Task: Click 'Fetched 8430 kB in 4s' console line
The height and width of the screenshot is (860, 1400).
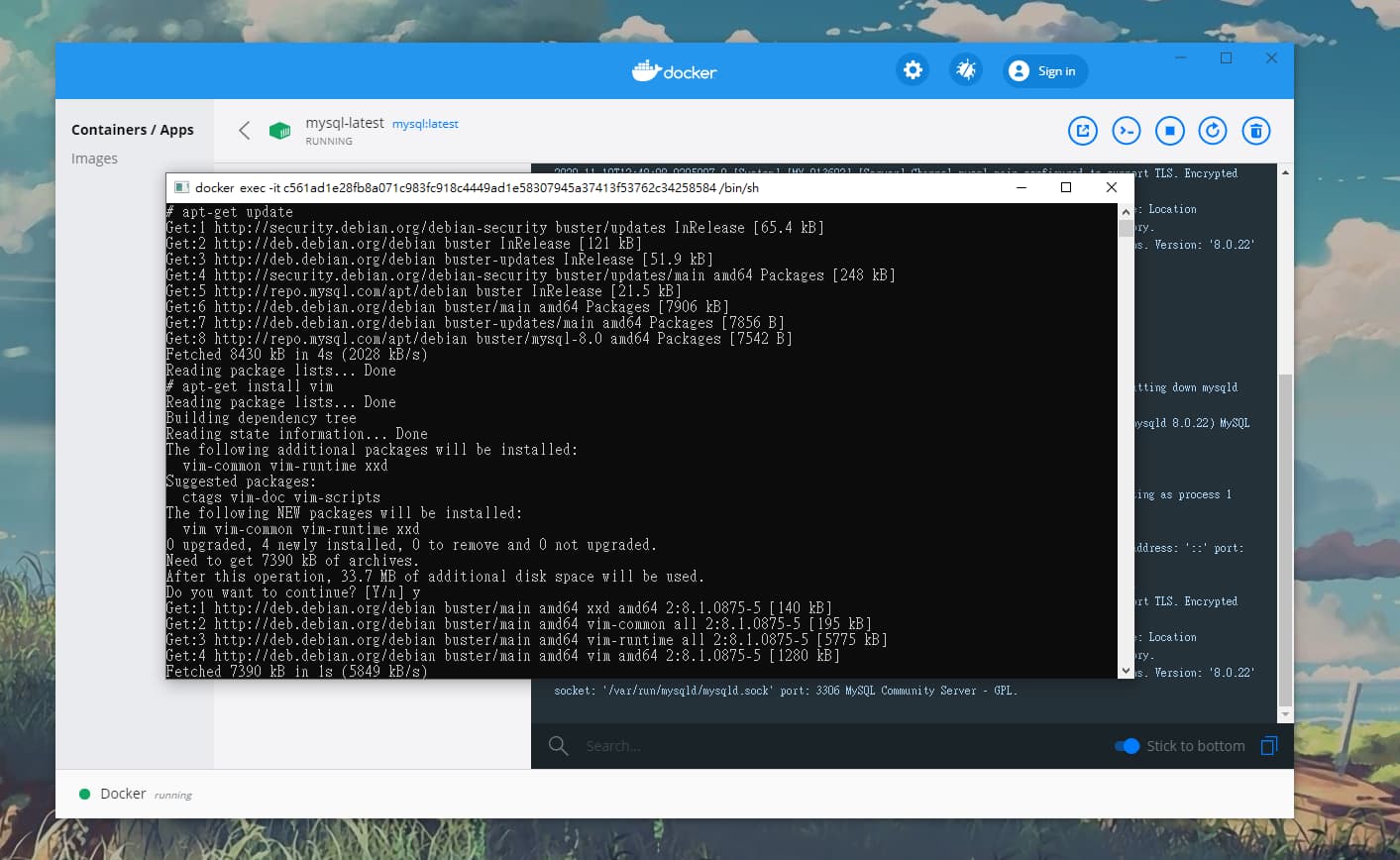Action: 296,354
